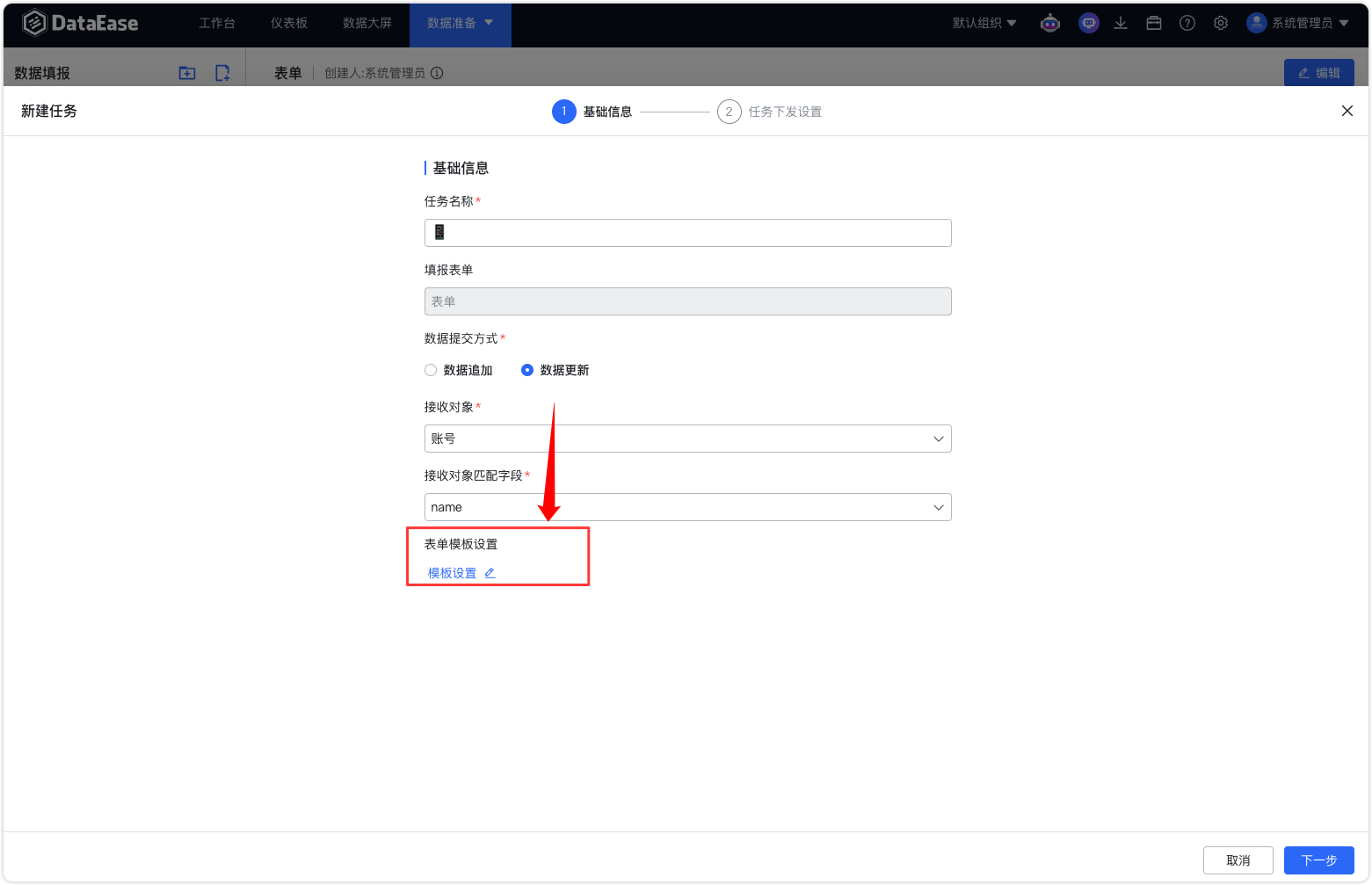Expand the 系统管理员 user menu
Screen dimensions: 1372x885
tap(1310, 23)
